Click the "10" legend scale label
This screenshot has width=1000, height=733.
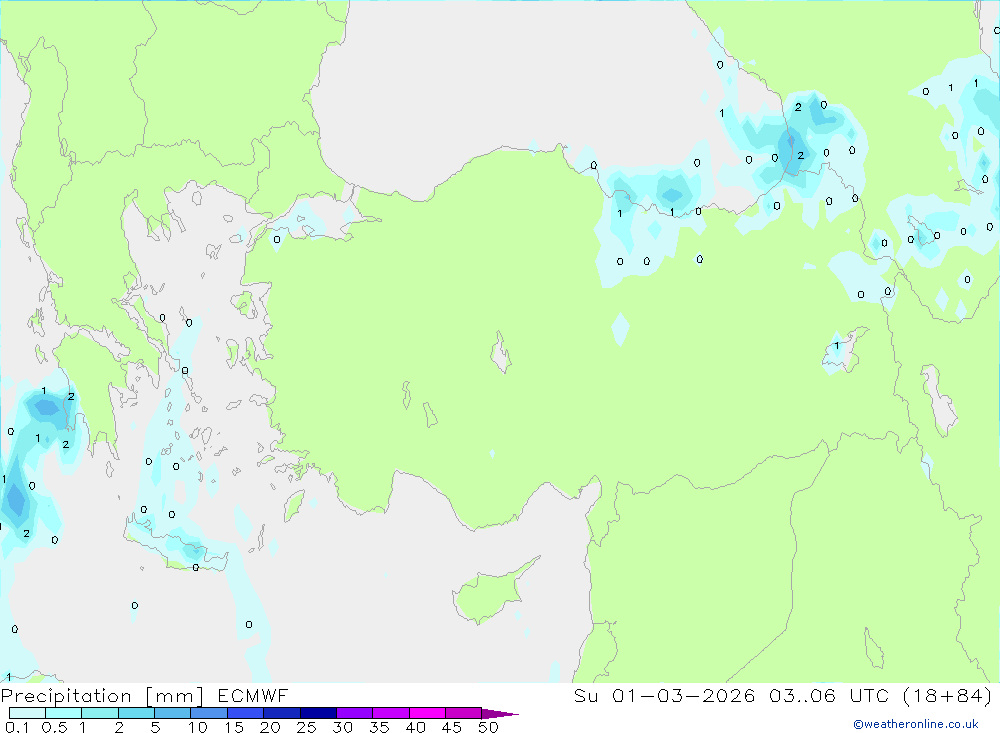pos(198,727)
